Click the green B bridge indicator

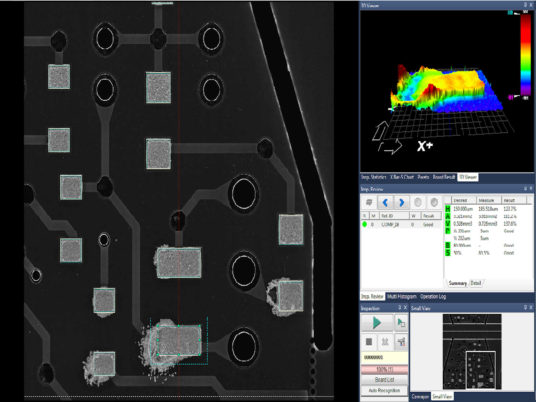click(x=447, y=245)
